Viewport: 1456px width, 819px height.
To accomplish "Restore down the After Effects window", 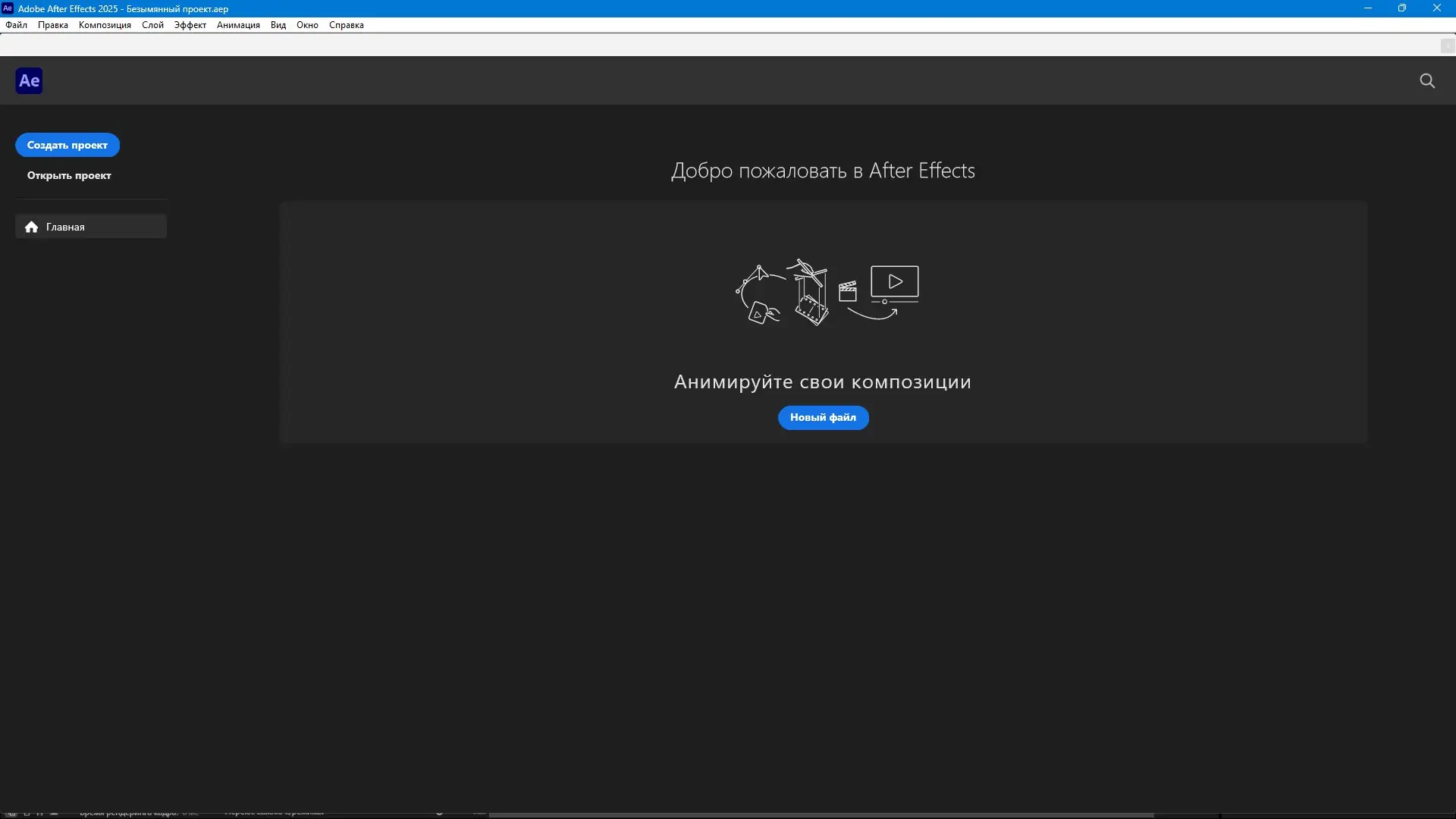I will [1402, 8].
